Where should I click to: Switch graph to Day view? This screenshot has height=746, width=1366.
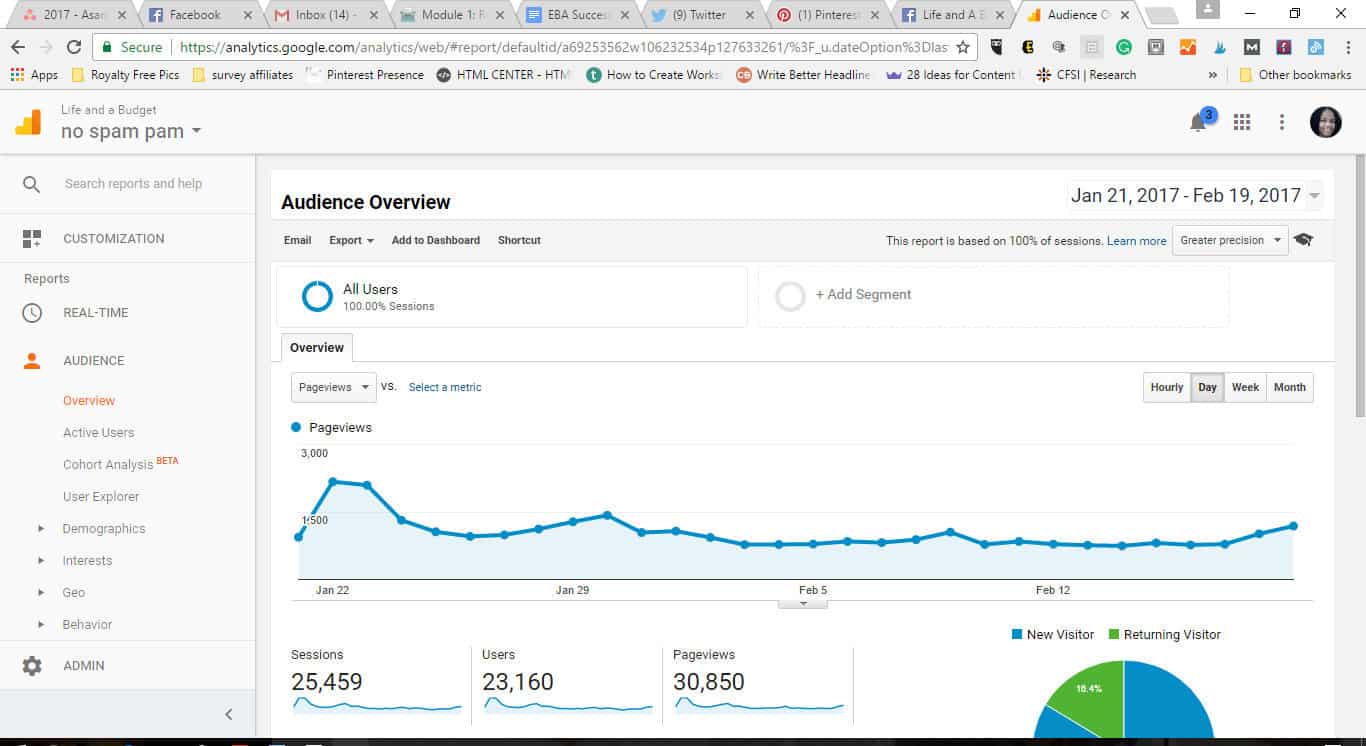pos(1208,388)
